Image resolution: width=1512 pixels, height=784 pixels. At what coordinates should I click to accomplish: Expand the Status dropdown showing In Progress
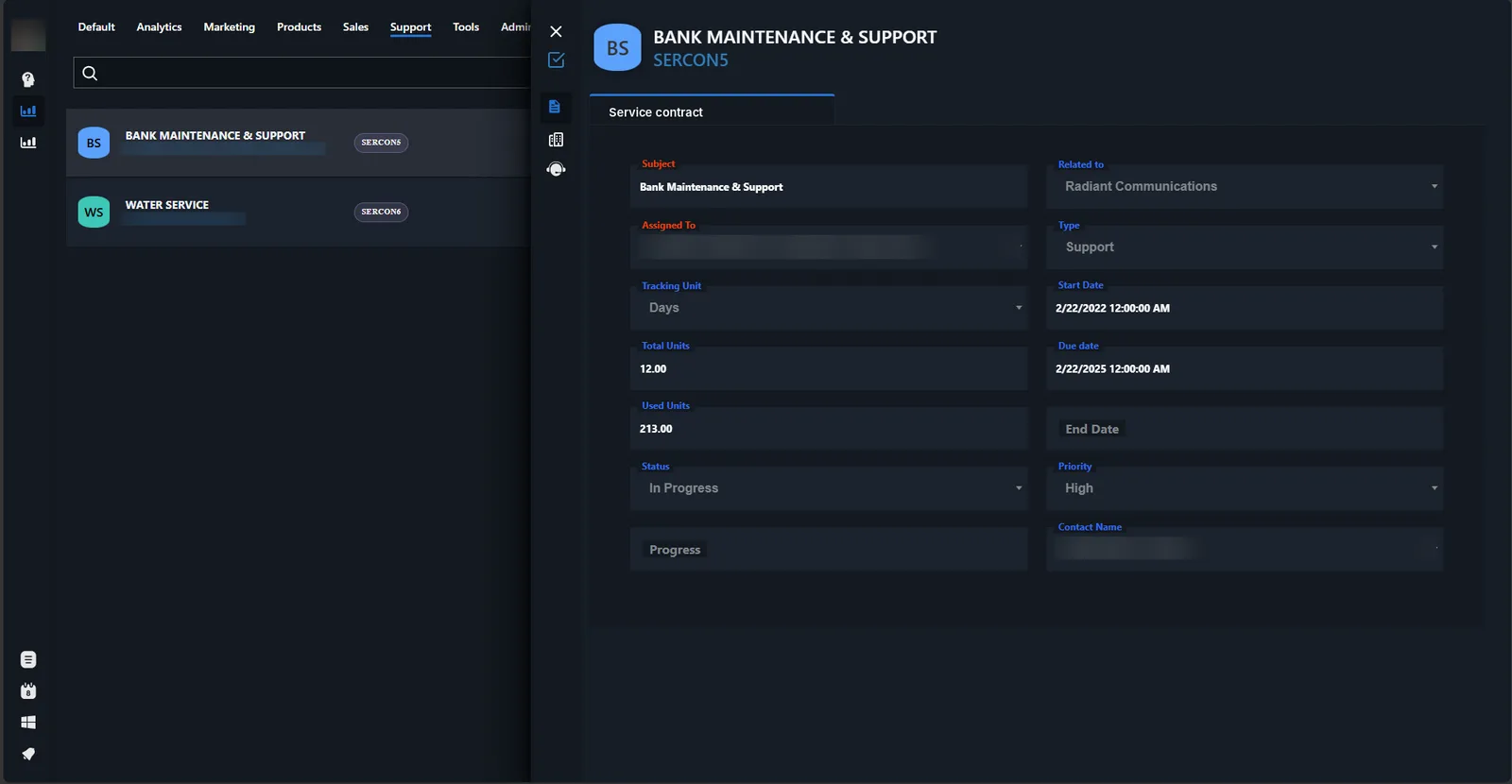pyautogui.click(x=829, y=488)
